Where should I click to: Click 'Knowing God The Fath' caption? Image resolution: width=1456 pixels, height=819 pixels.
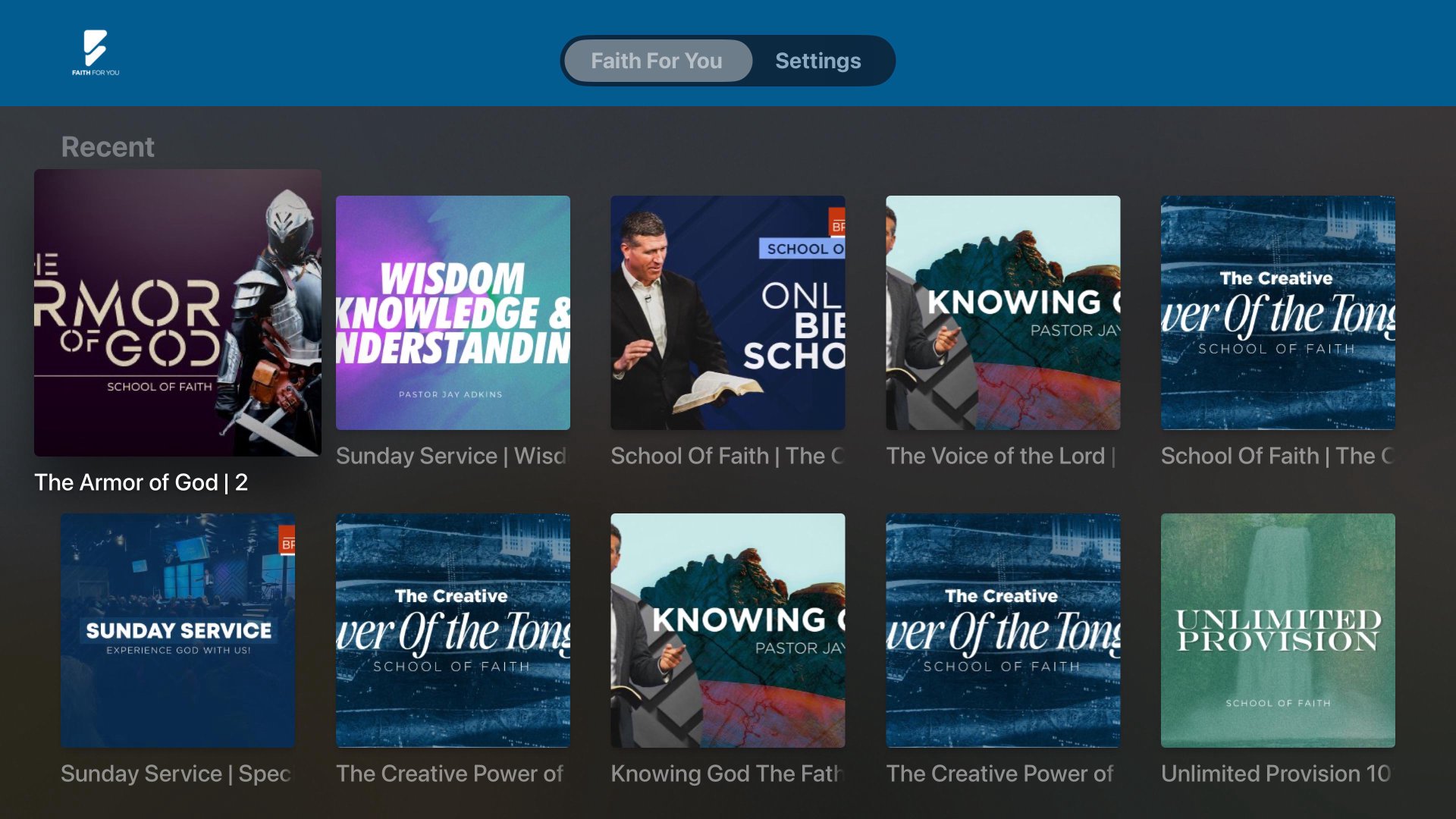(x=727, y=773)
